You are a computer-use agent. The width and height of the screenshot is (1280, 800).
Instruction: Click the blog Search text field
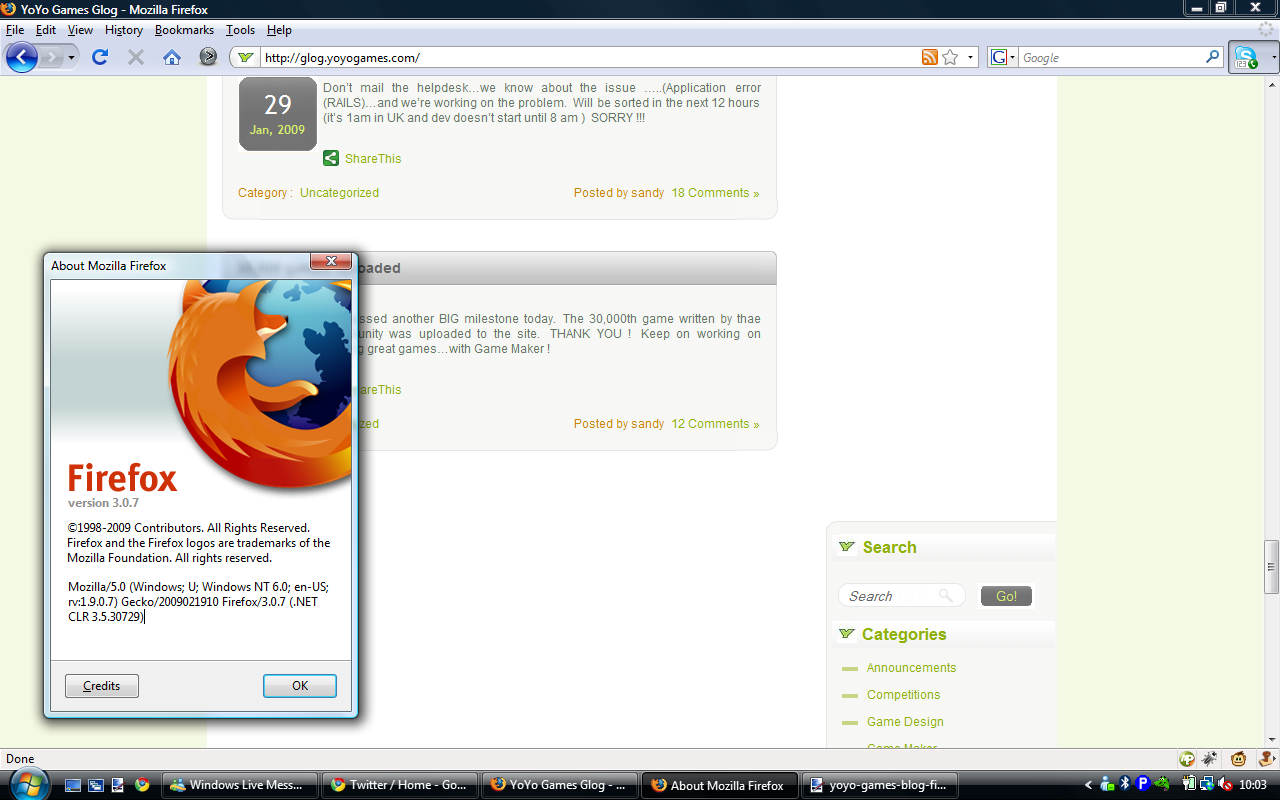pyautogui.click(x=901, y=596)
